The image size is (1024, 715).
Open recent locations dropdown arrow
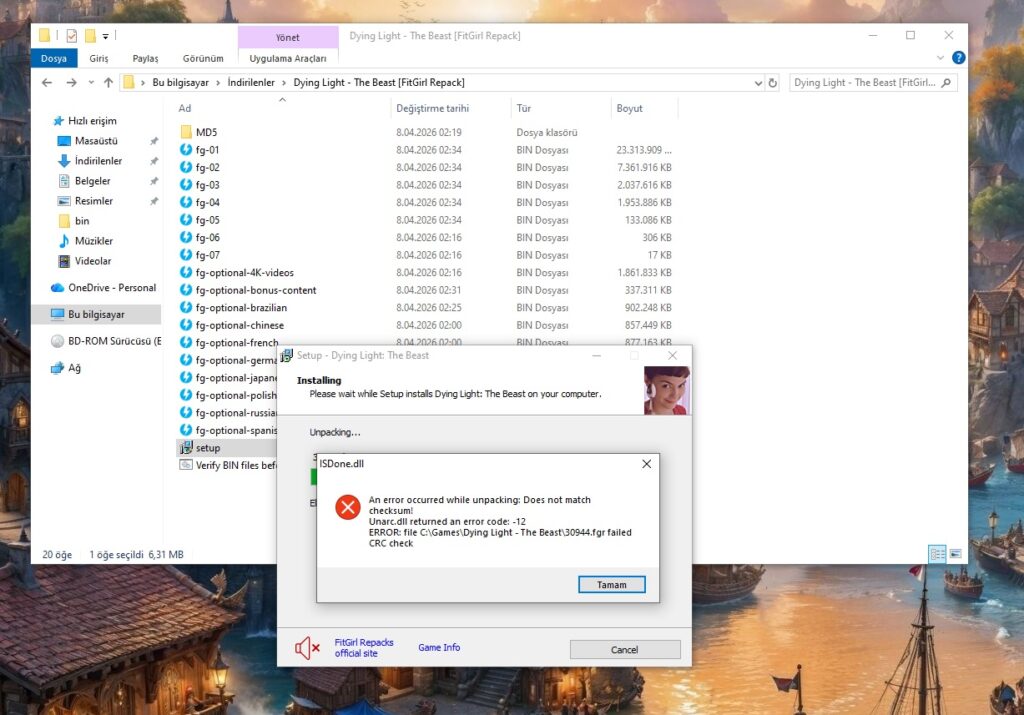point(91,83)
